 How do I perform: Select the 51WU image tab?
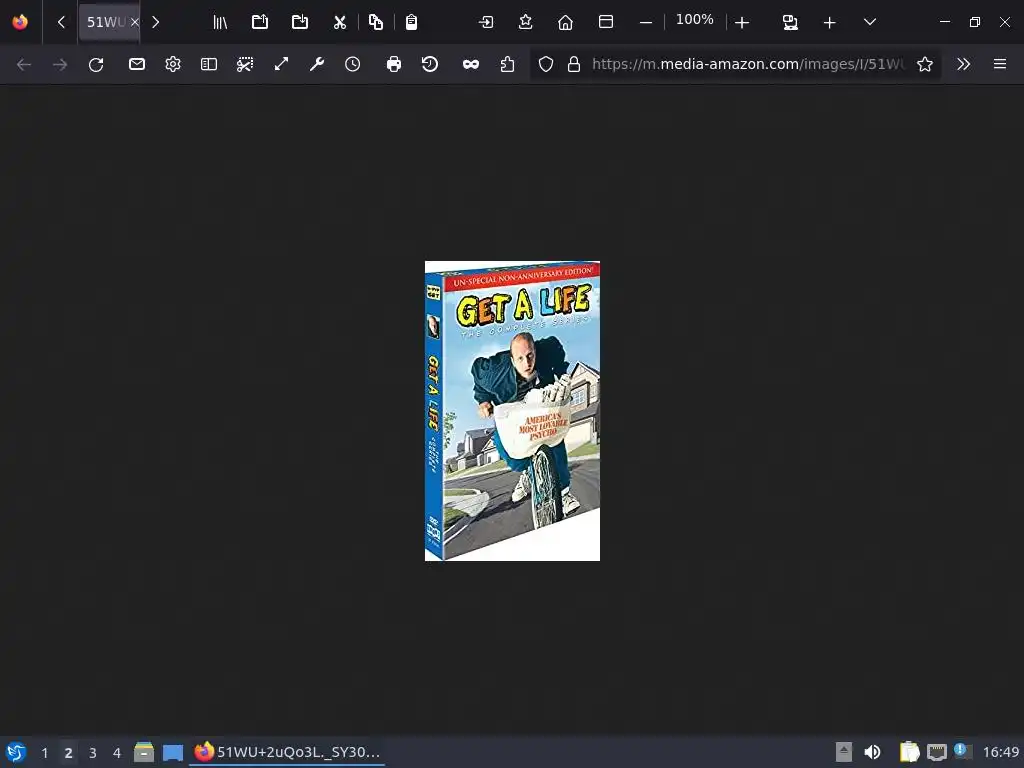point(108,22)
